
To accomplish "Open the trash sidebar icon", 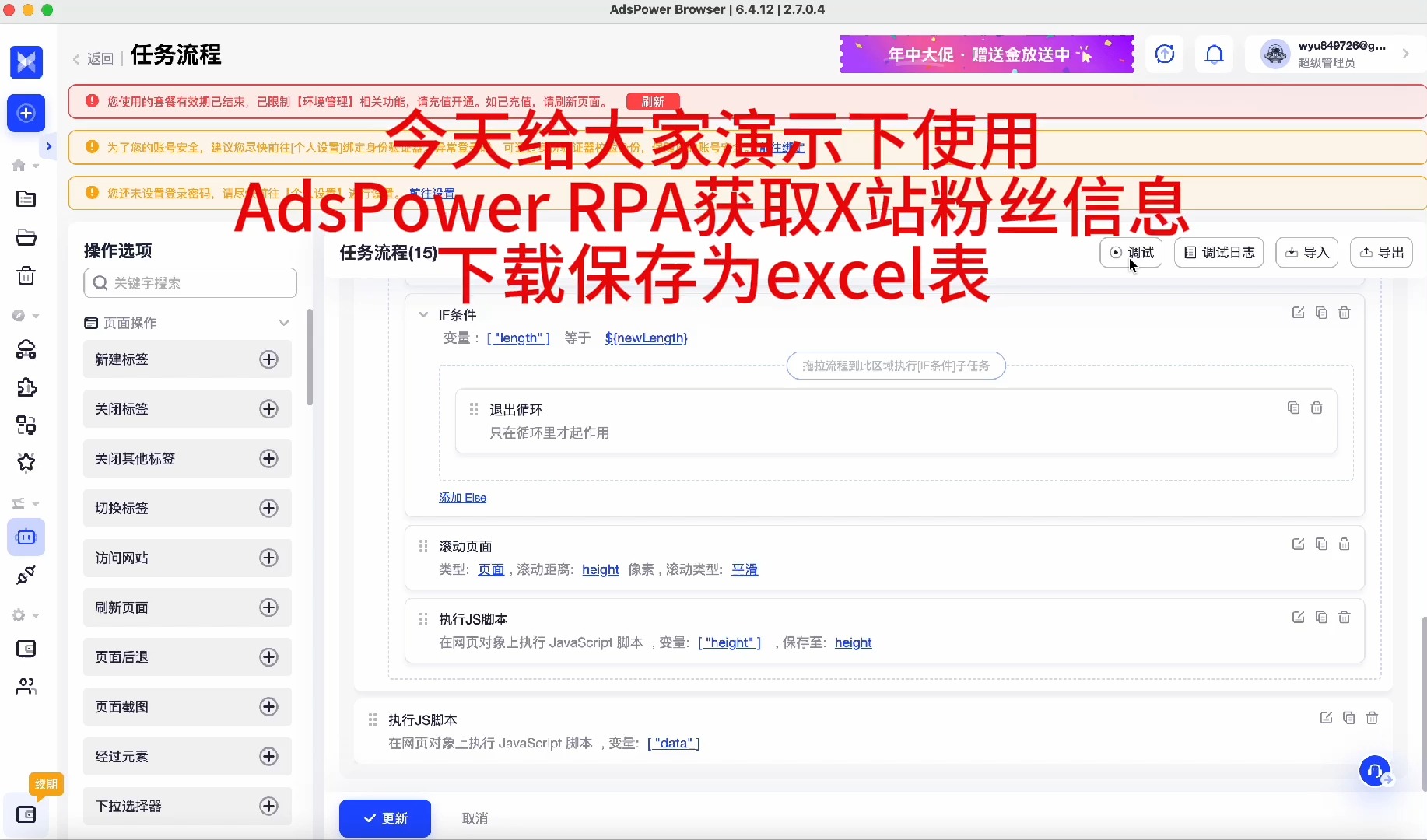I will coord(26,275).
